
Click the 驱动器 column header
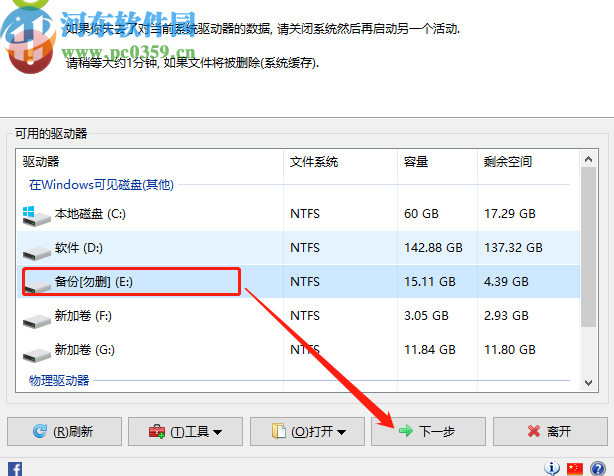pyautogui.click(x=150, y=162)
